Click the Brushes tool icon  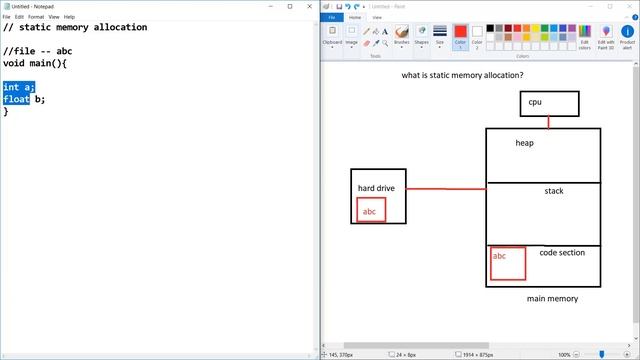[x=402, y=32]
